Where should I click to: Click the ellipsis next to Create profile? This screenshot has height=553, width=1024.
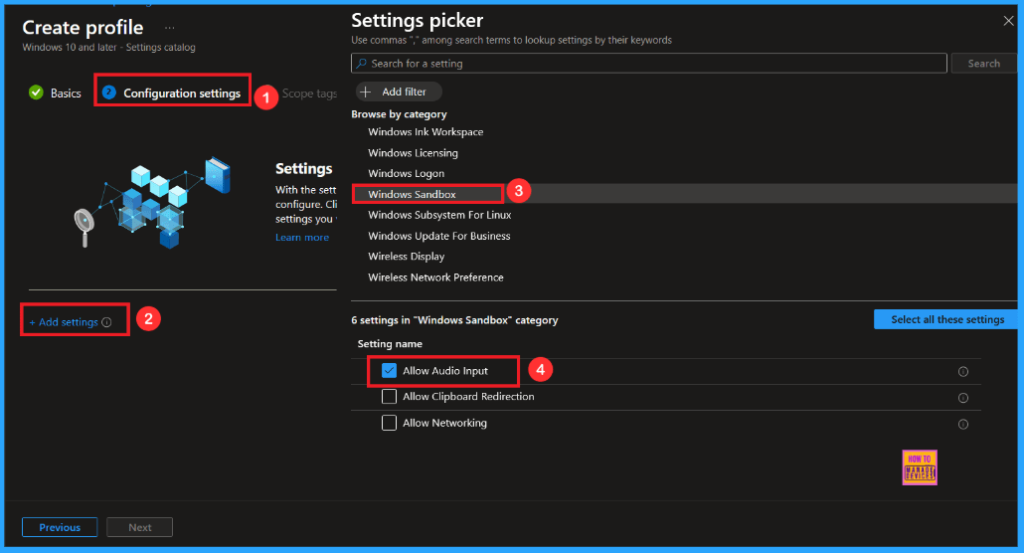pyautogui.click(x=169, y=28)
